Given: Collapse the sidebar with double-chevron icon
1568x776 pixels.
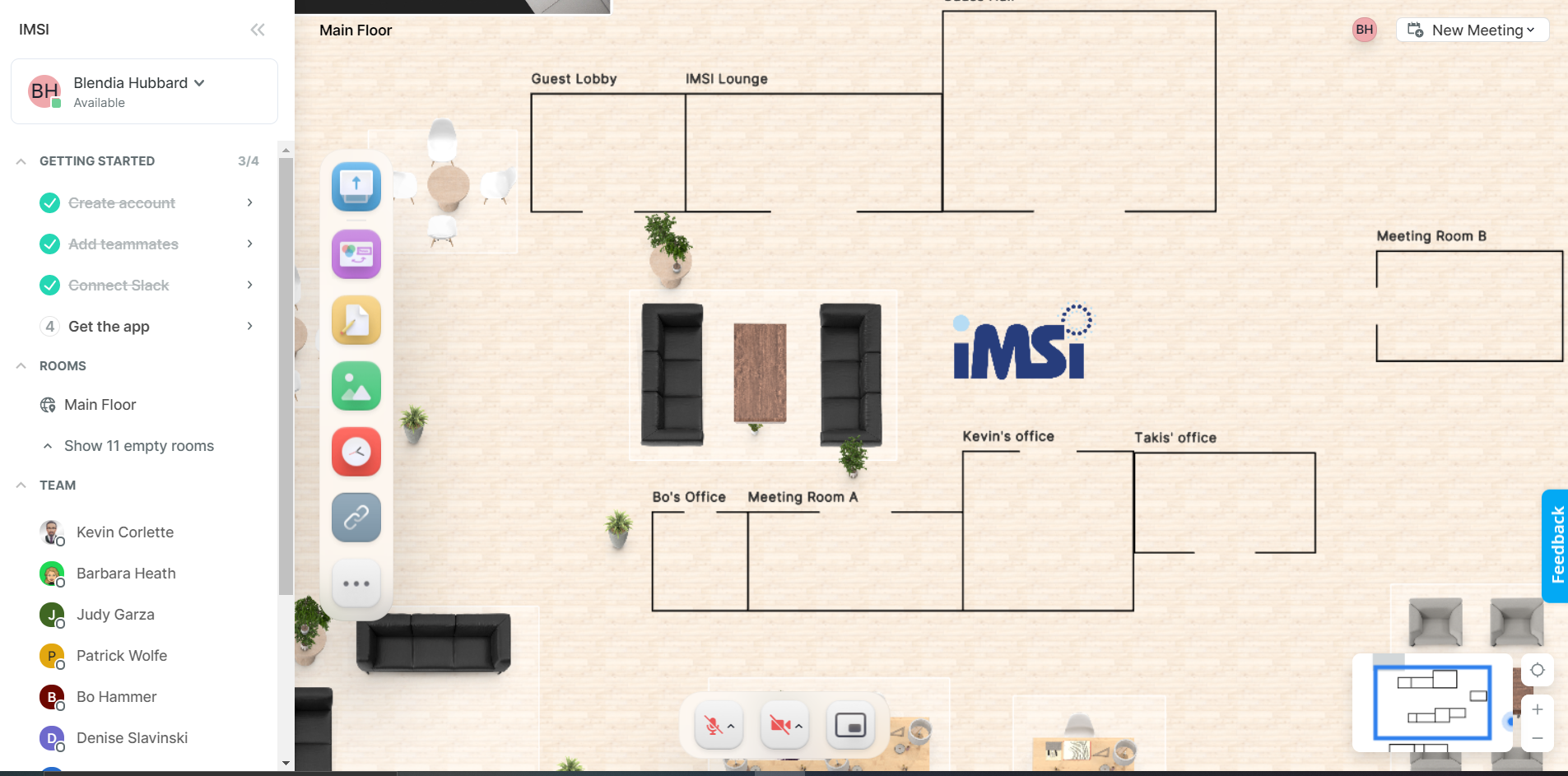Looking at the screenshot, I should click(258, 30).
